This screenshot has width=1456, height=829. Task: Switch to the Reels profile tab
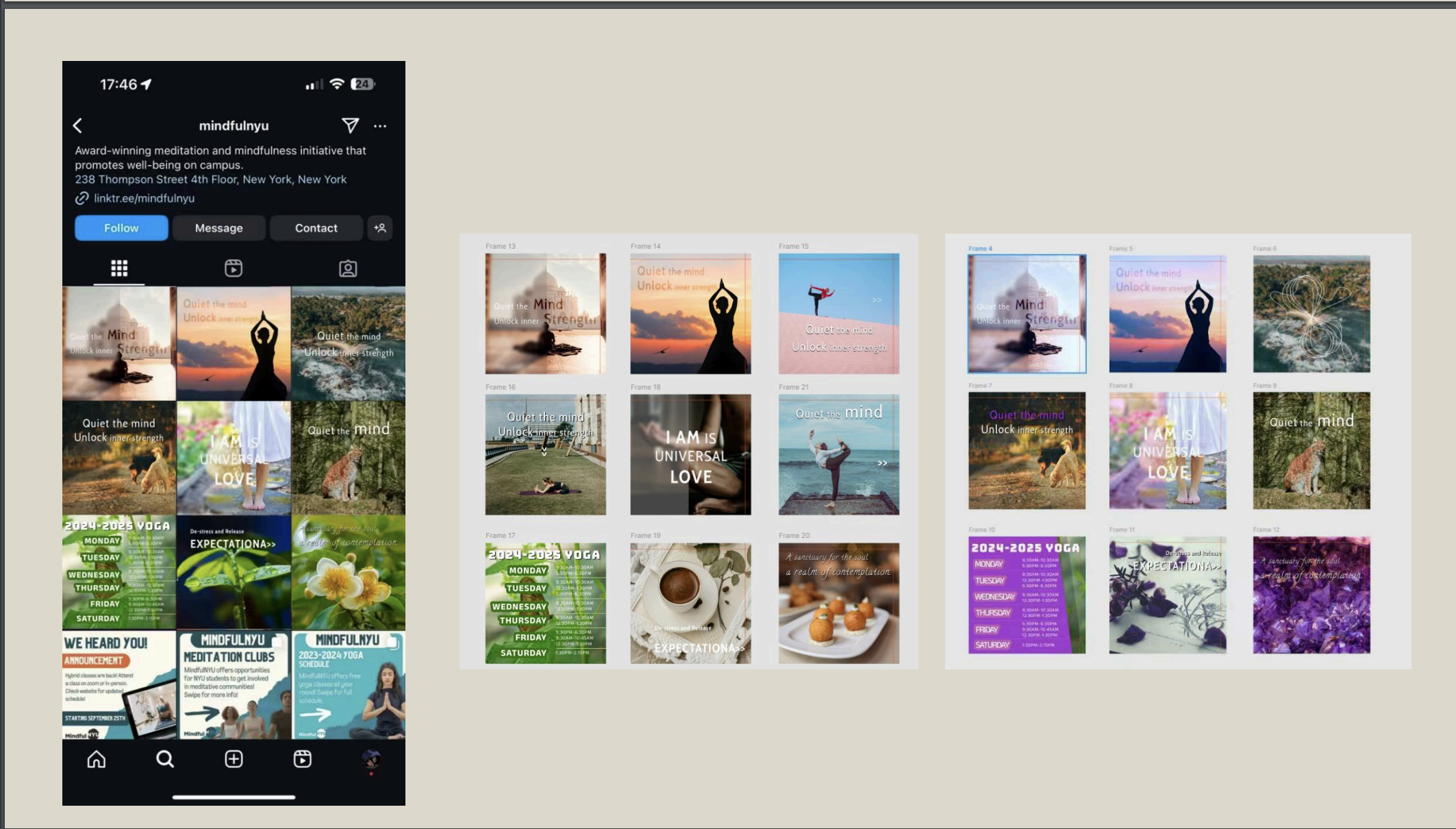[x=234, y=268]
